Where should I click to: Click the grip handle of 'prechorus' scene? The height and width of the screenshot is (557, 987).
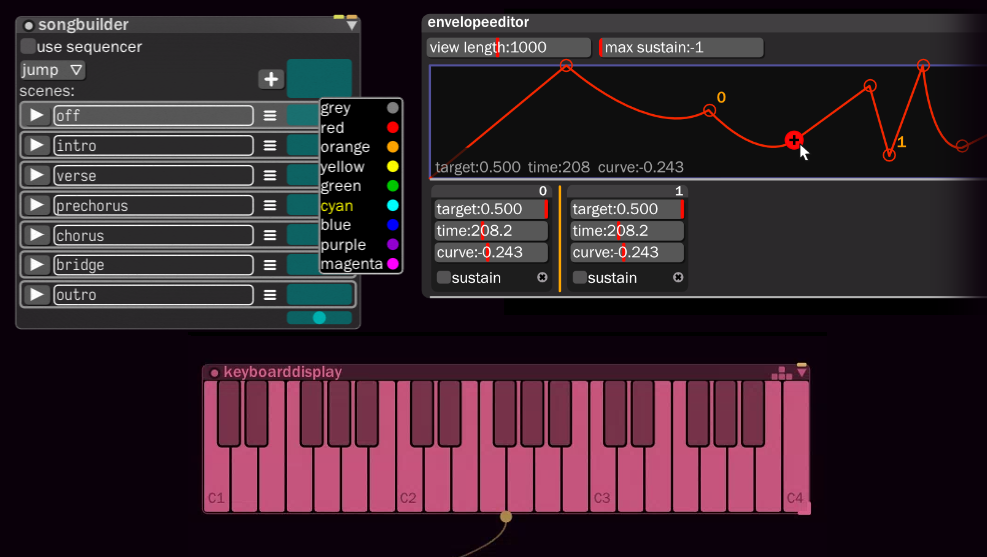pyautogui.click(x=270, y=205)
